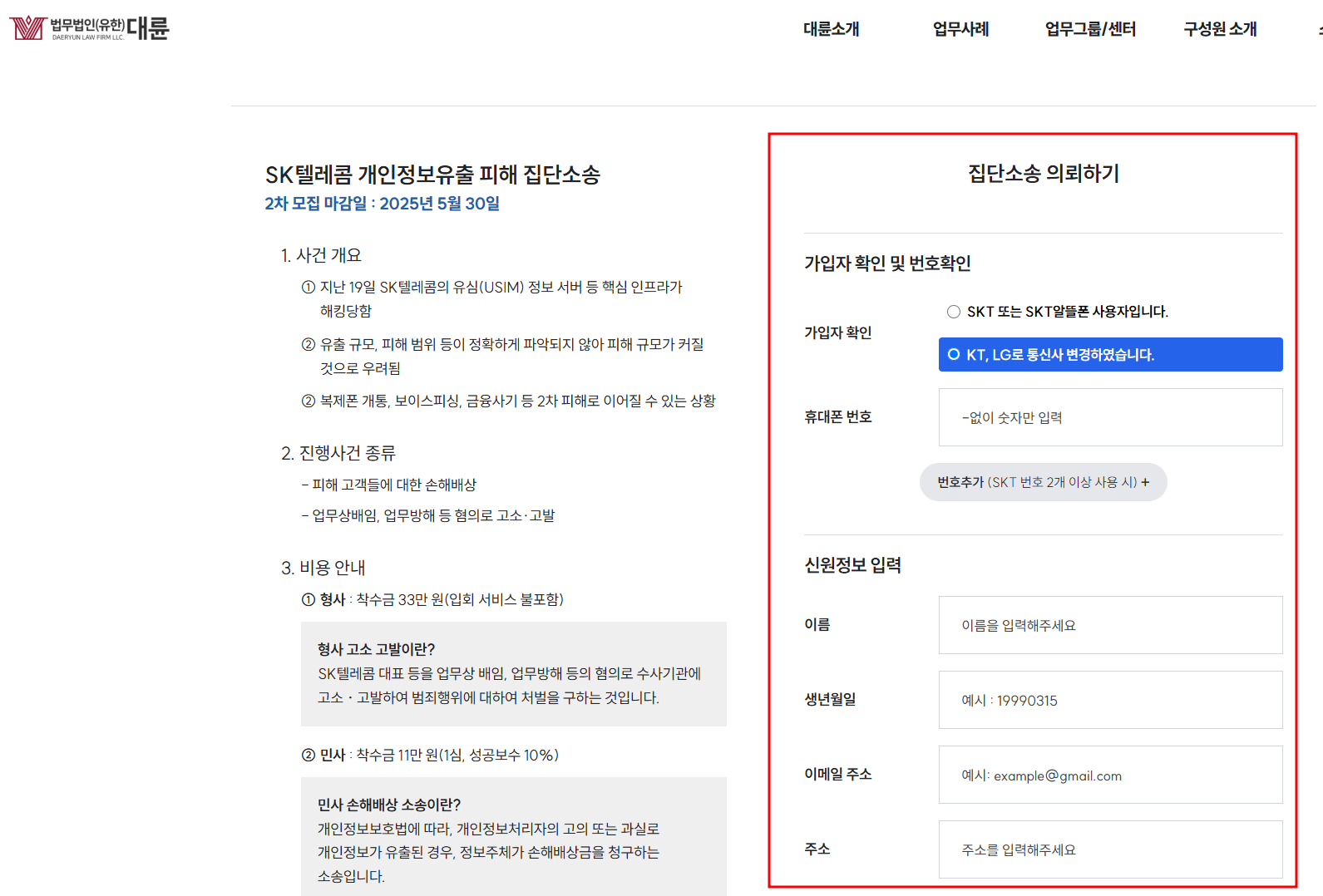Select the section heading 가입자 확인 및 번호확인
Viewport: 1323px width, 896px height.
(887, 263)
